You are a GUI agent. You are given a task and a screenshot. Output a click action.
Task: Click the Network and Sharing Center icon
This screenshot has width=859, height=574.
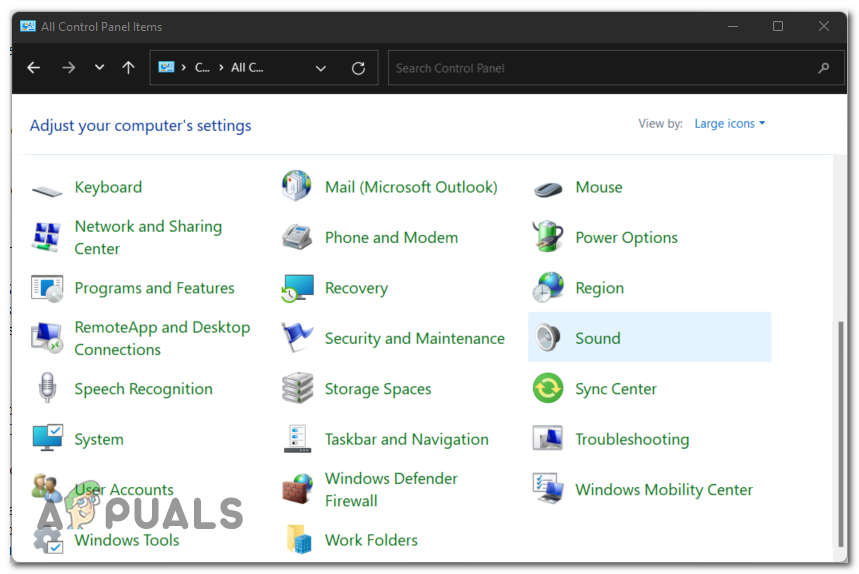[x=46, y=237]
